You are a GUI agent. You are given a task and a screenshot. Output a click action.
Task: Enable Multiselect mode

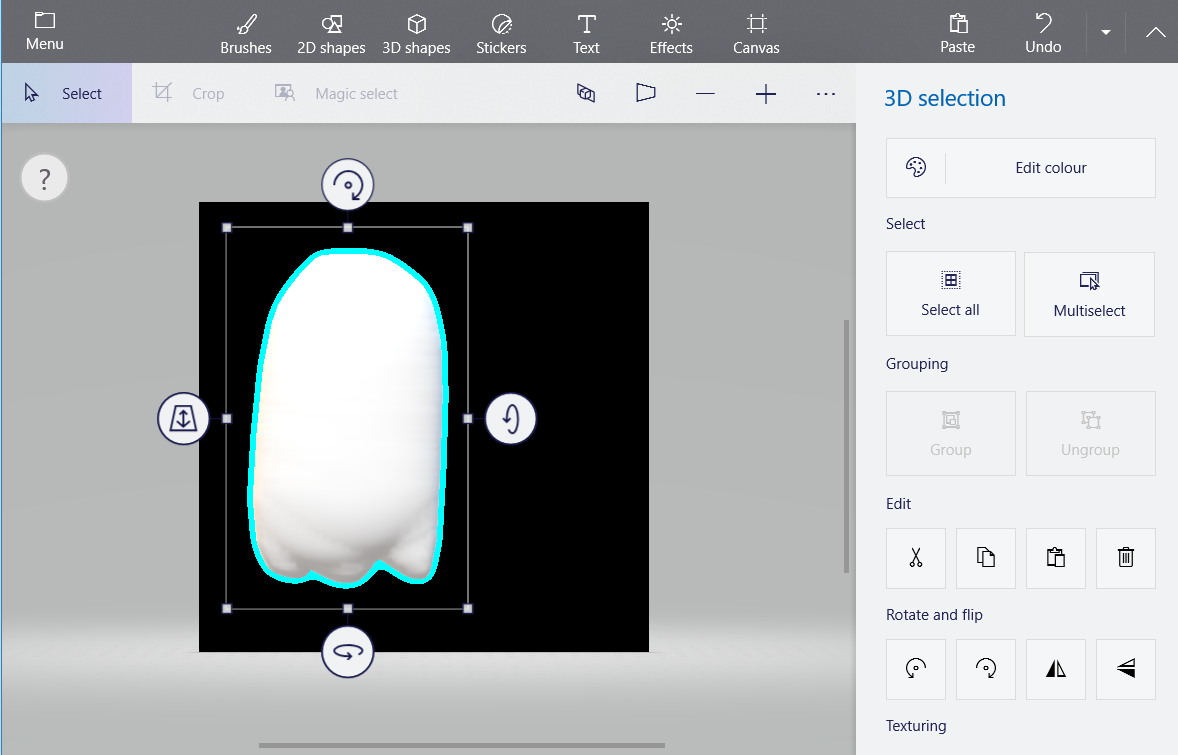(1089, 294)
